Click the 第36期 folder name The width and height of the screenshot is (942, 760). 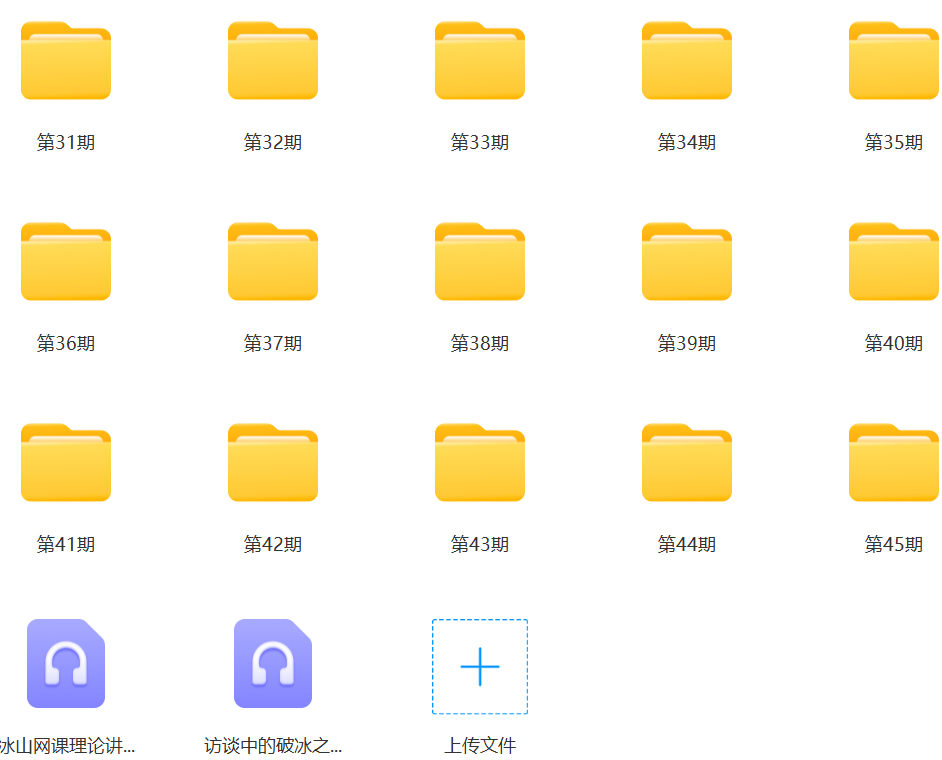coord(66,344)
